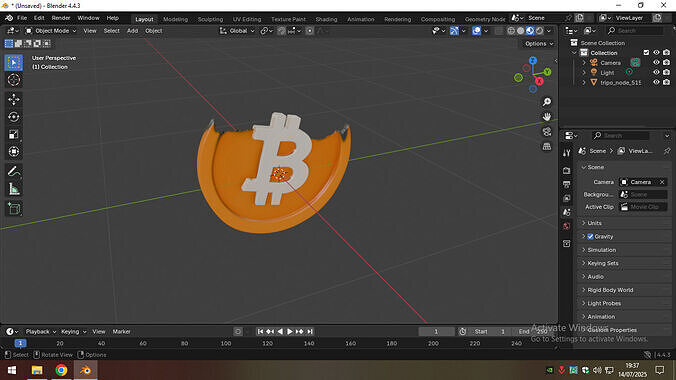The height and width of the screenshot is (380, 676).
Task: Open the Output properties tab
Action: coord(566,185)
